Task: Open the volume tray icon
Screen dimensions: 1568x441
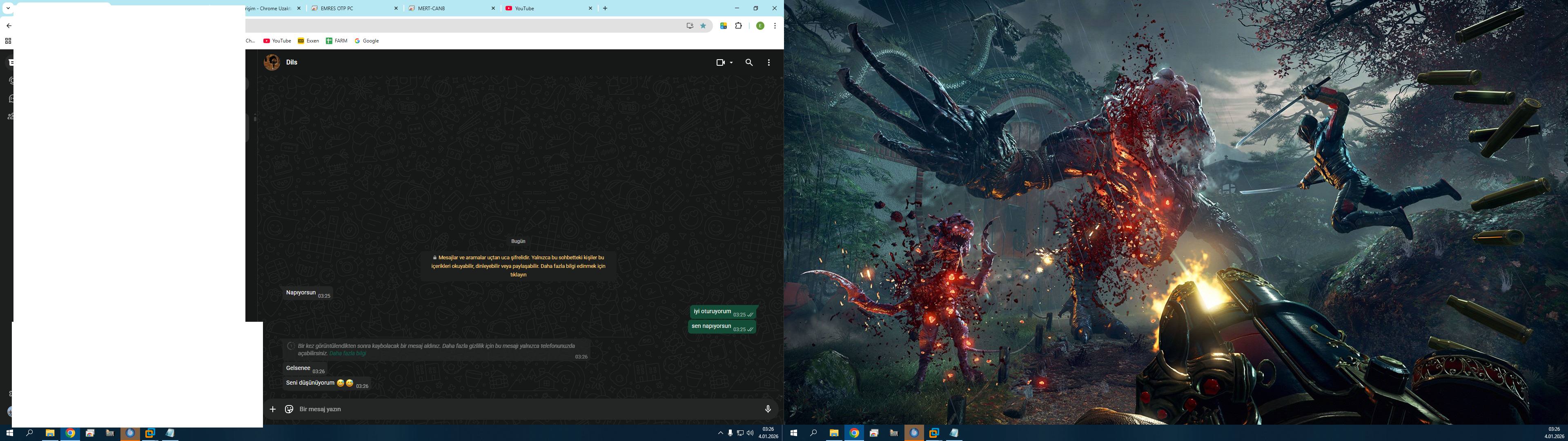Action: click(750, 433)
